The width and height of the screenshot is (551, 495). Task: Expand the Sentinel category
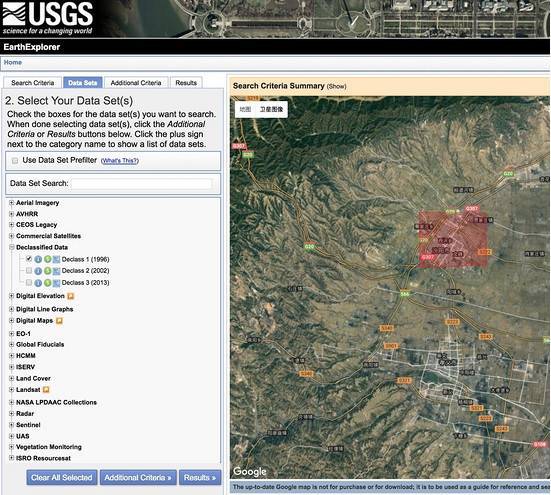pos(12,425)
